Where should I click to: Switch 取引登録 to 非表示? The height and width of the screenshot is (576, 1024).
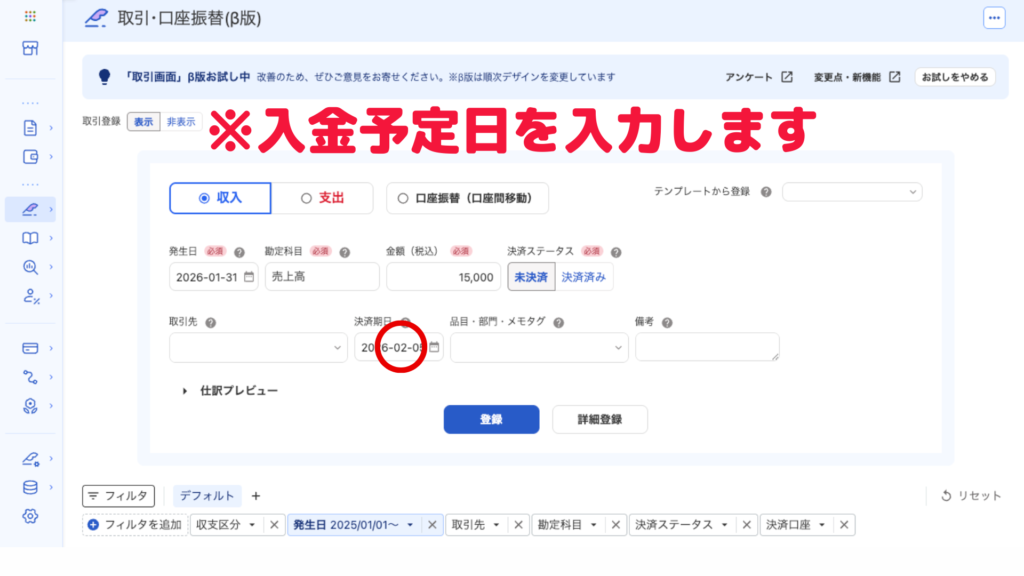[x=181, y=122]
